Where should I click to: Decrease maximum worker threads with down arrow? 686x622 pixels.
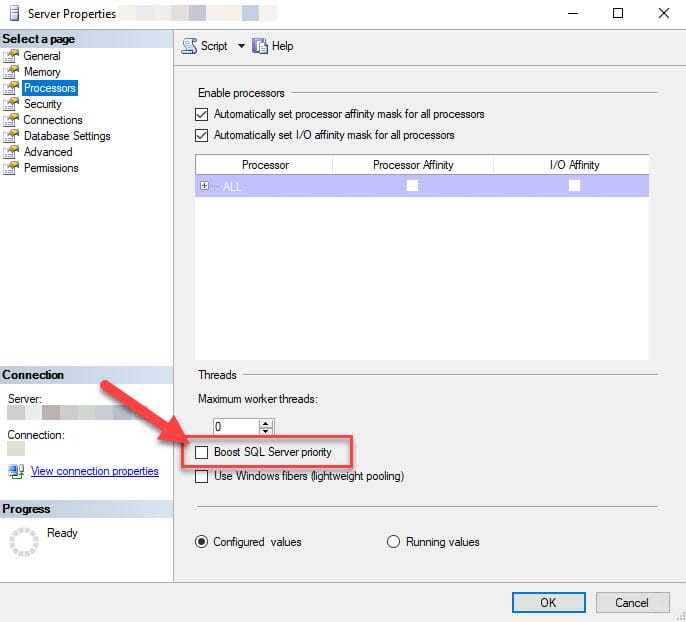pos(266,431)
